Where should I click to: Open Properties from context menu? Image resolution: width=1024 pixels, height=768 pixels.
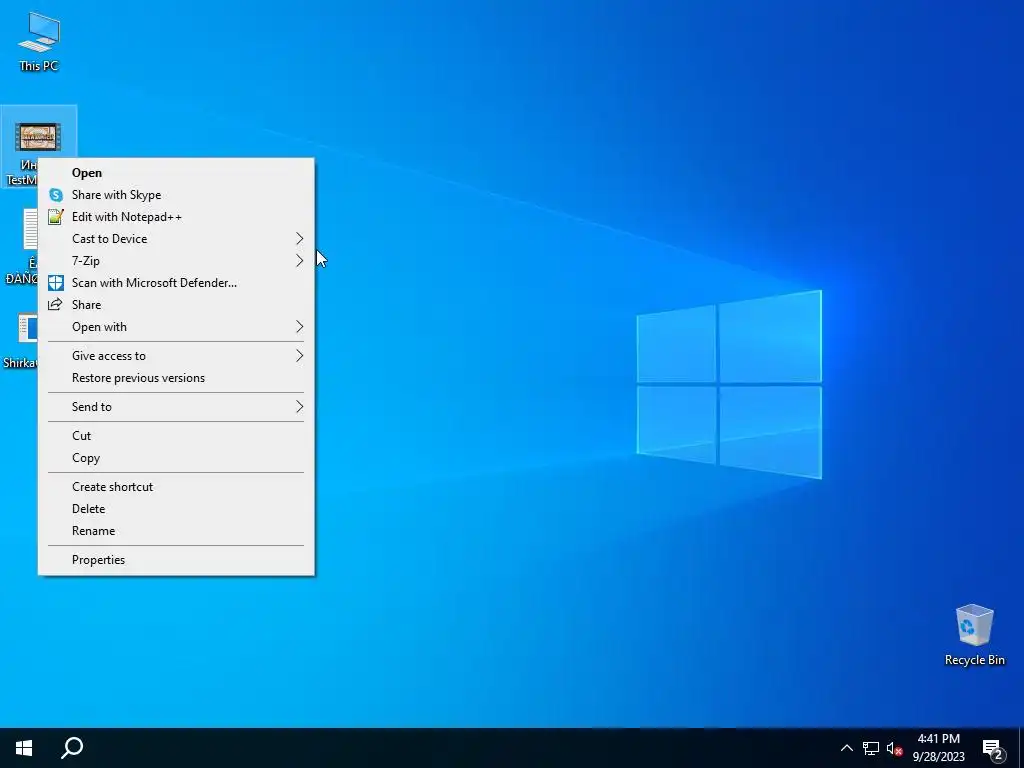click(176, 560)
